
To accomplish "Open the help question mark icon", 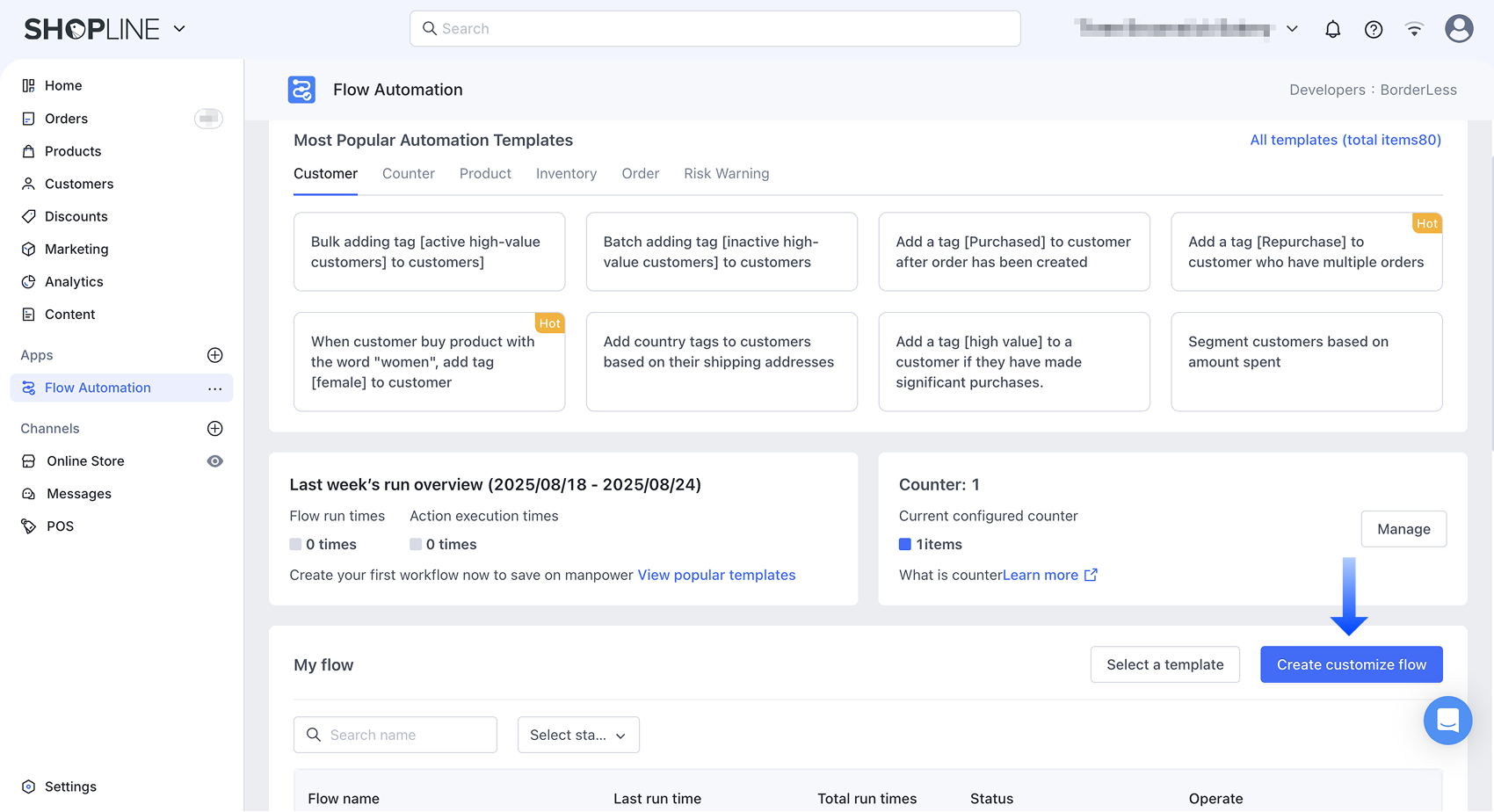I will pyautogui.click(x=1373, y=29).
